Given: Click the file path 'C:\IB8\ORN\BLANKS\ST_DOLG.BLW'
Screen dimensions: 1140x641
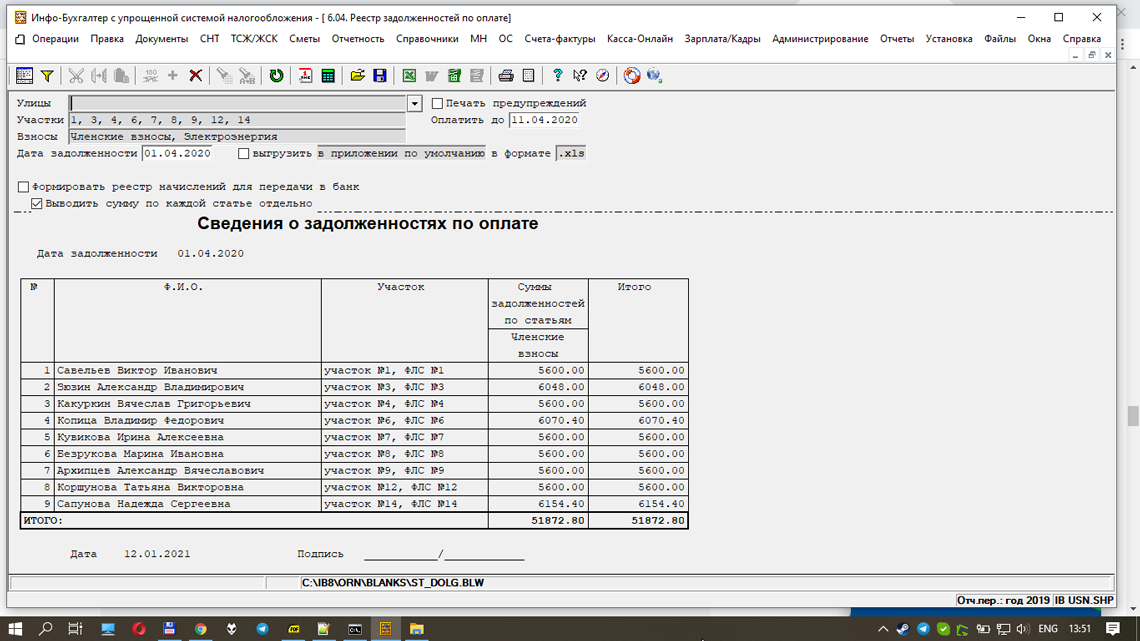Looking at the screenshot, I should point(393,583).
